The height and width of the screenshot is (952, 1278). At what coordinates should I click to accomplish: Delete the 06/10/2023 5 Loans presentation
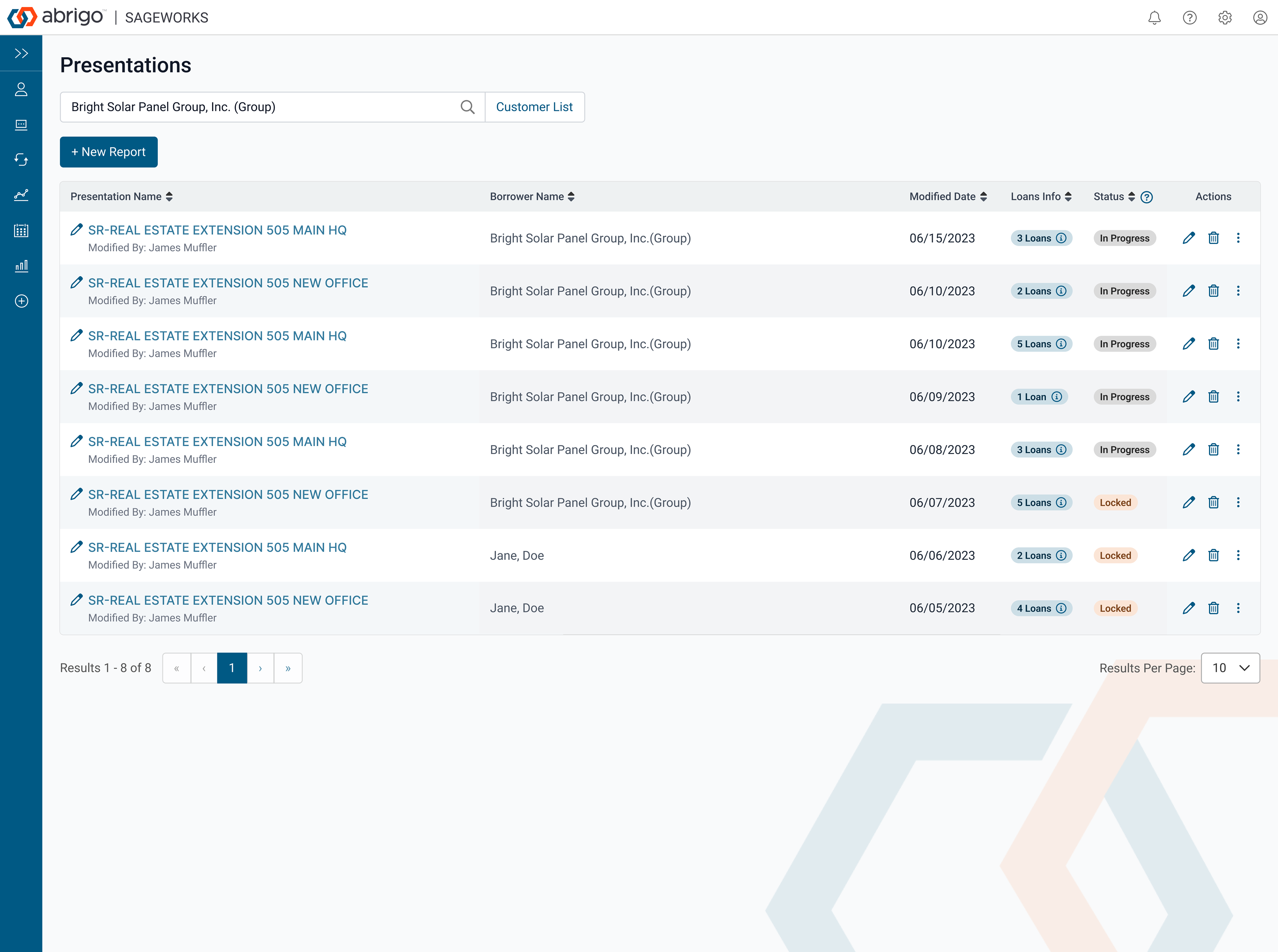click(x=1213, y=344)
